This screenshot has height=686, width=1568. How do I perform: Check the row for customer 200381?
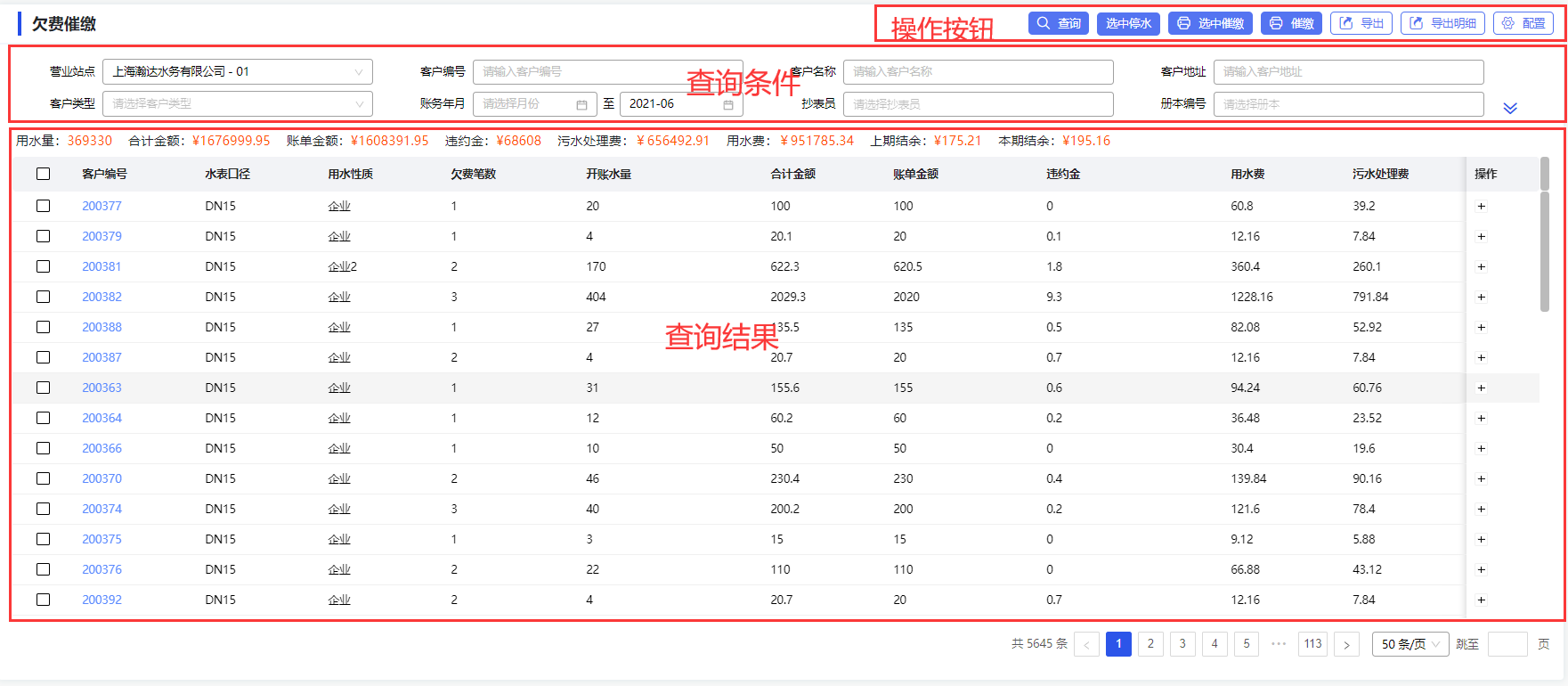coord(43,266)
